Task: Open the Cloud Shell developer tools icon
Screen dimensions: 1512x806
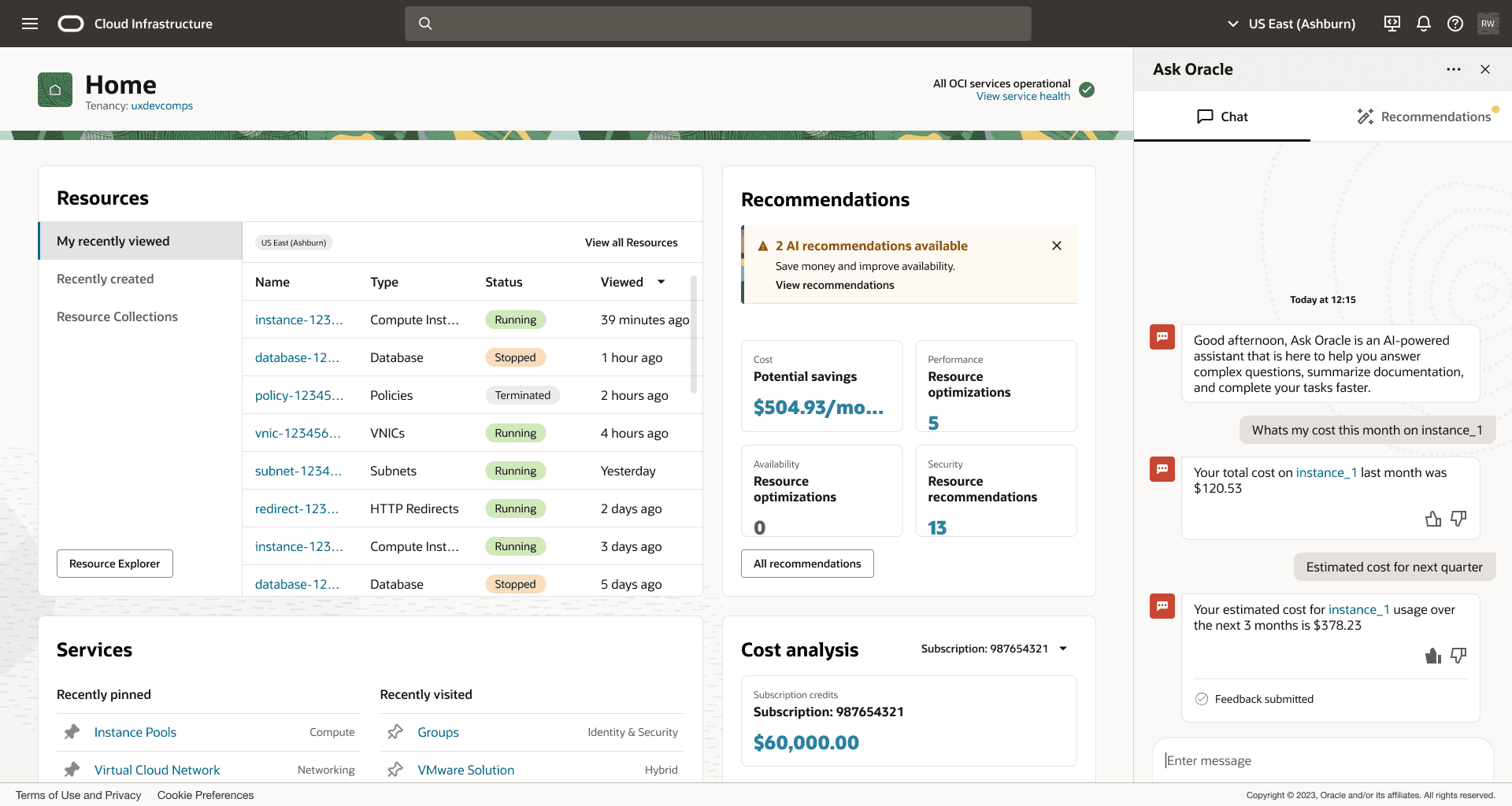Action: coord(1392,24)
